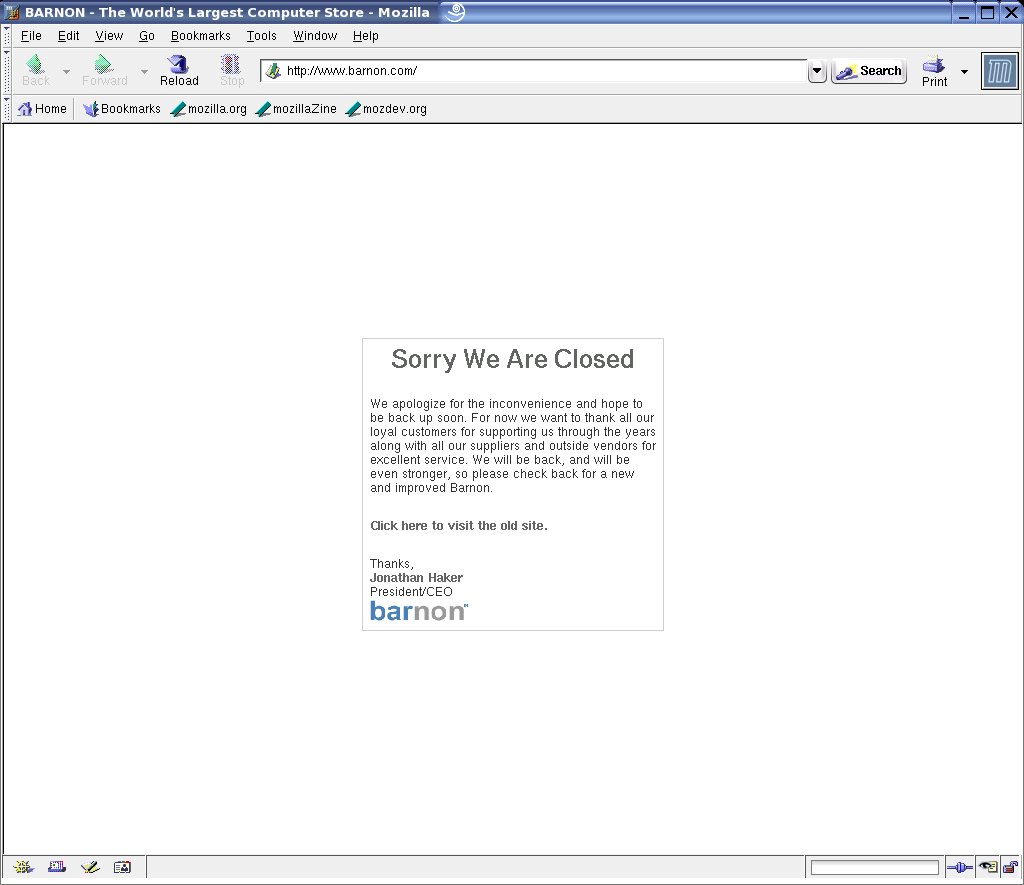Image resolution: width=1024 pixels, height=885 pixels.
Task: Open the Window menu
Action: [315, 36]
